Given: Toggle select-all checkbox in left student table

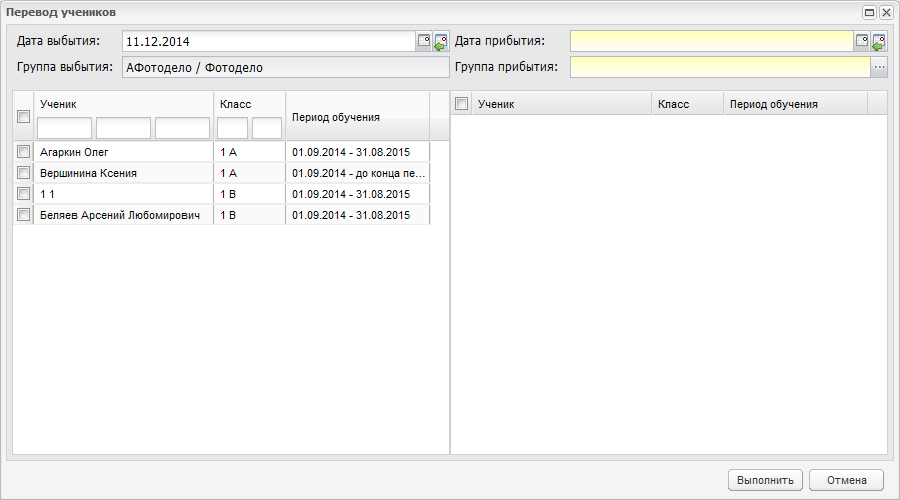Looking at the screenshot, I should (24, 117).
